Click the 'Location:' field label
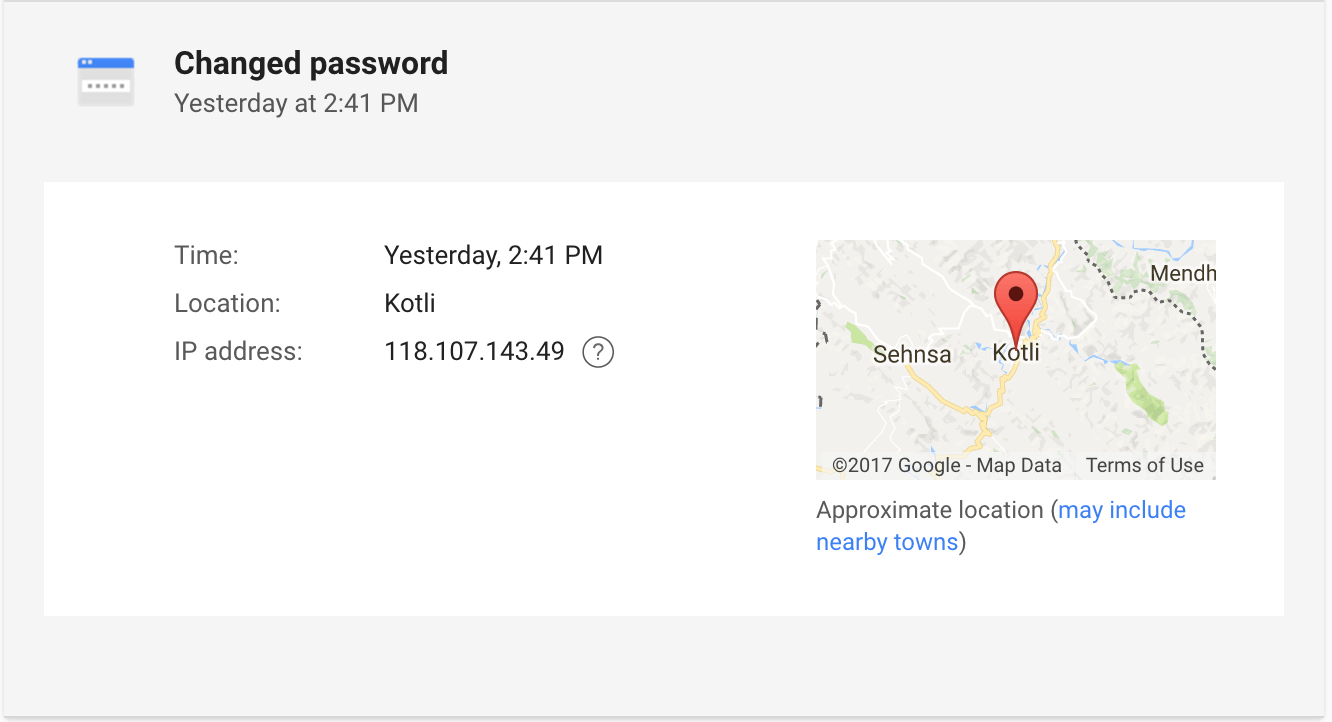Viewport: 1332px width, 722px height. [228, 303]
